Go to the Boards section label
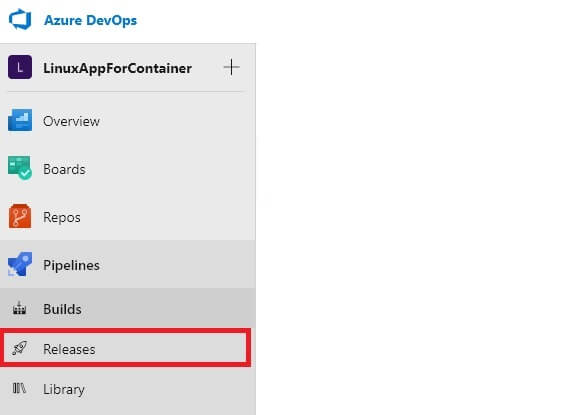Screen dimensions: 562x415 (64, 169)
